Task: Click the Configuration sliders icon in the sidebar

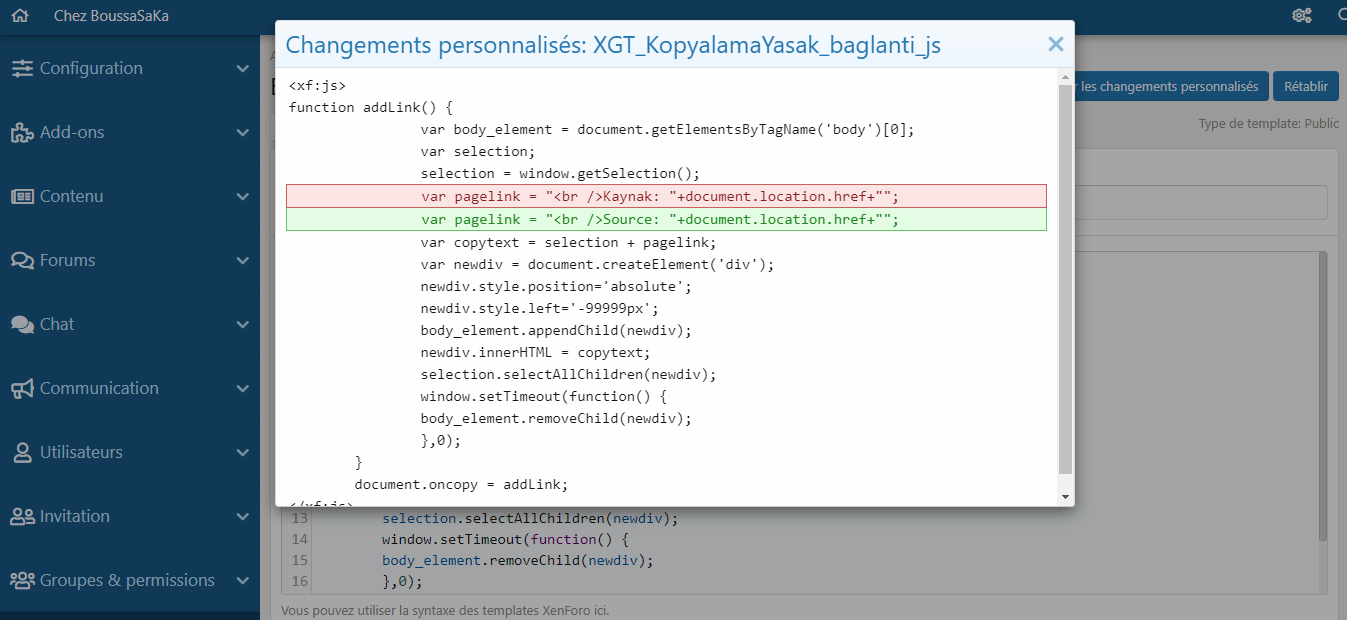Action: point(22,68)
